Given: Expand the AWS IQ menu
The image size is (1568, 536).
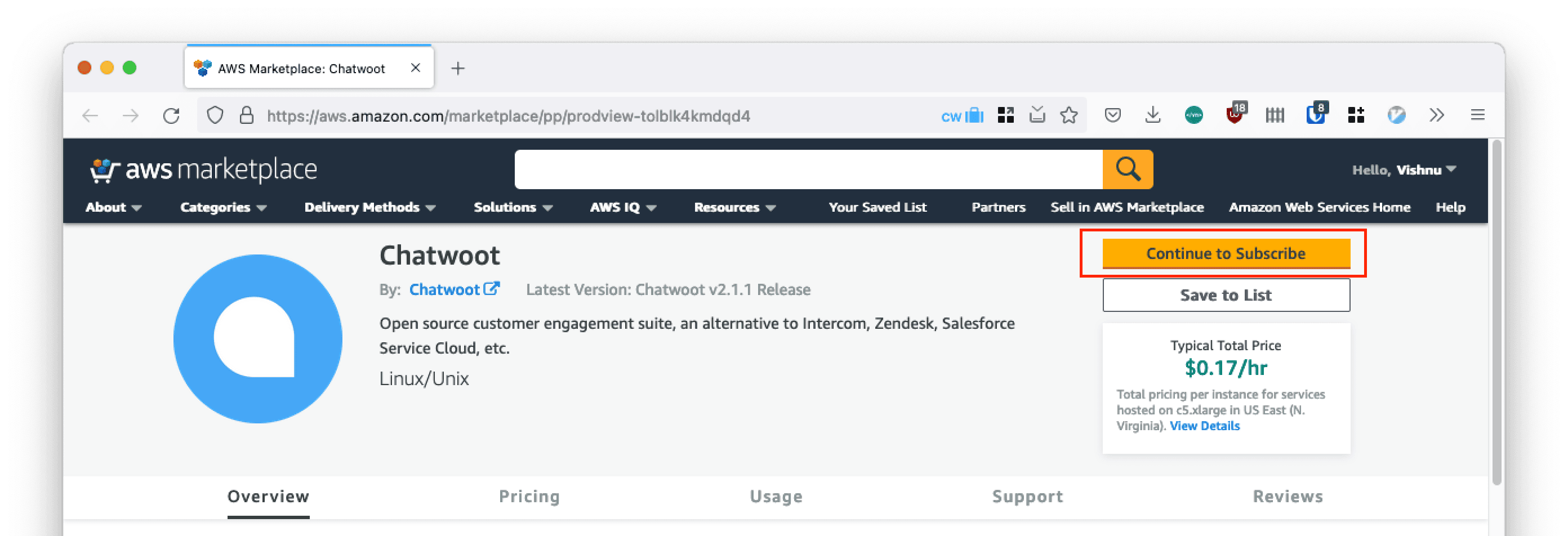Looking at the screenshot, I should 623,207.
